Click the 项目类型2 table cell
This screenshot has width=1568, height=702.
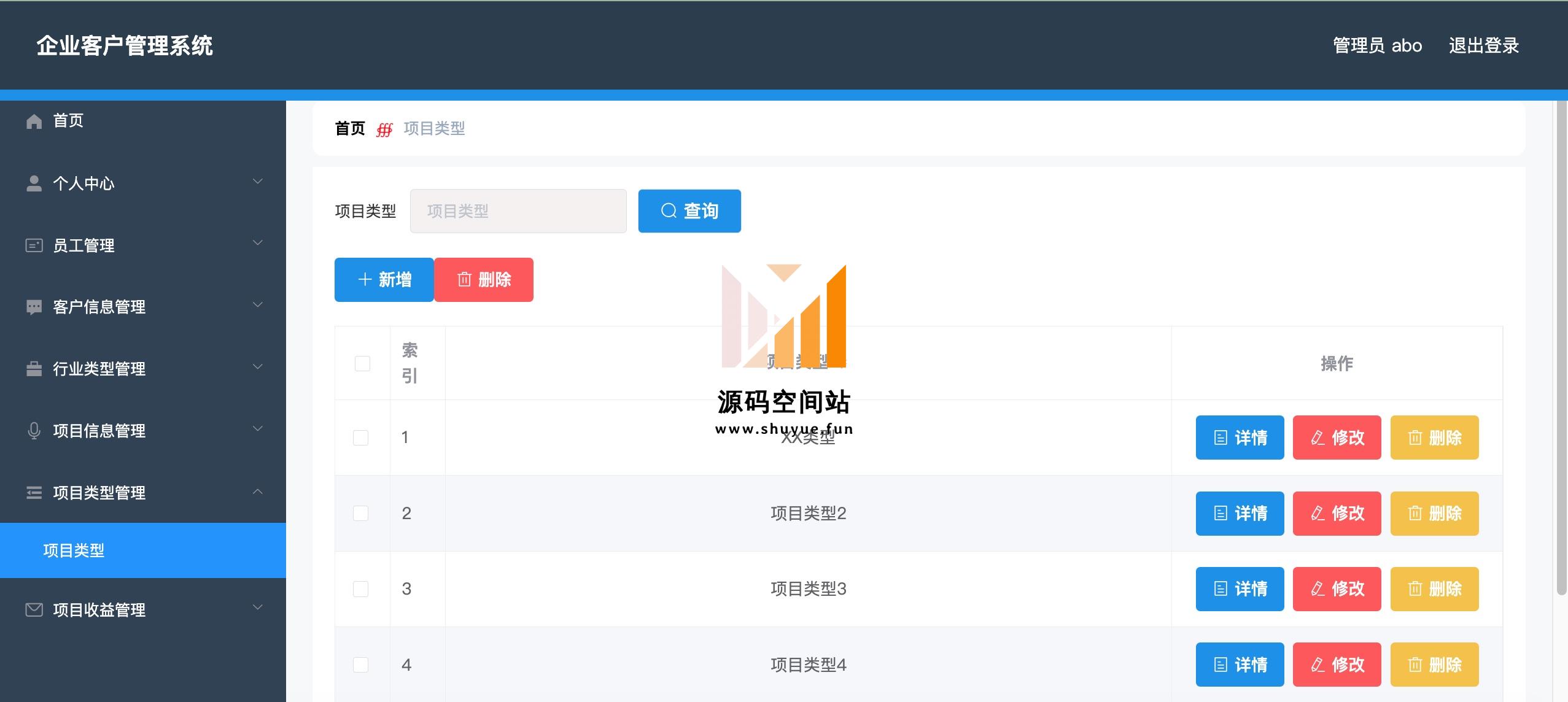coord(809,514)
